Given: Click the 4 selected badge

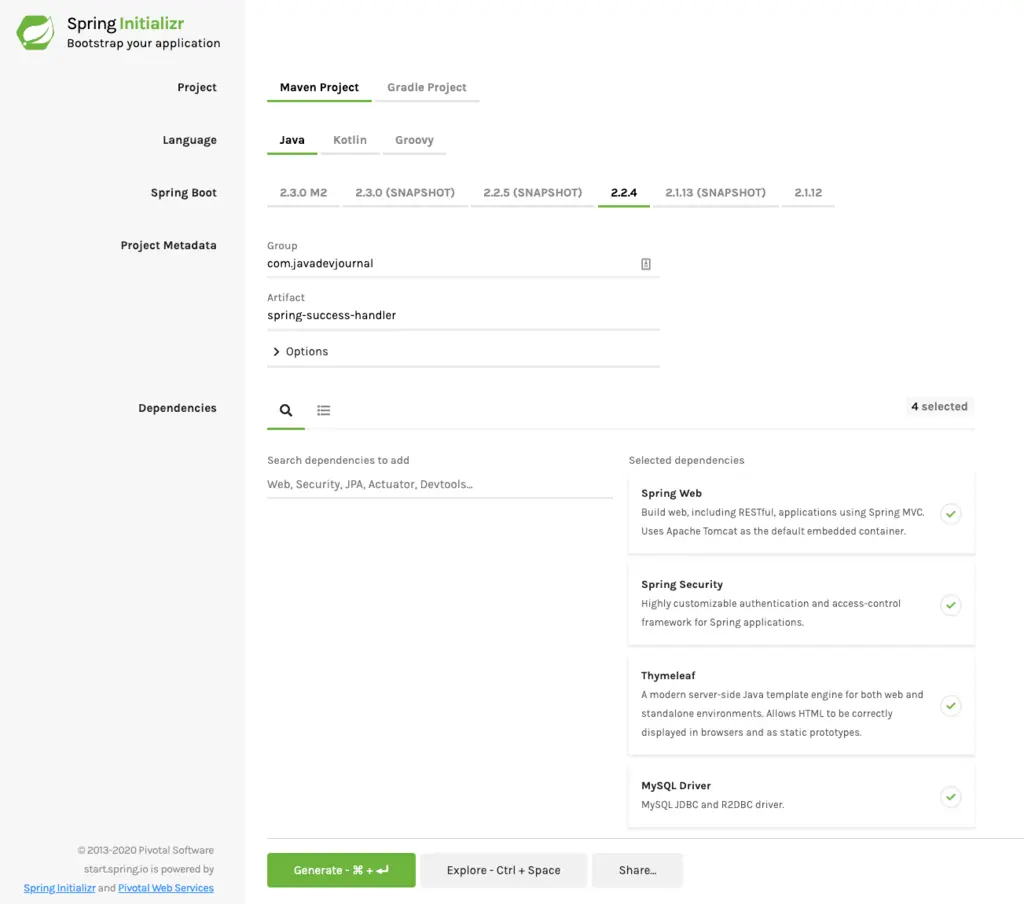Looking at the screenshot, I should click(939, 406).
